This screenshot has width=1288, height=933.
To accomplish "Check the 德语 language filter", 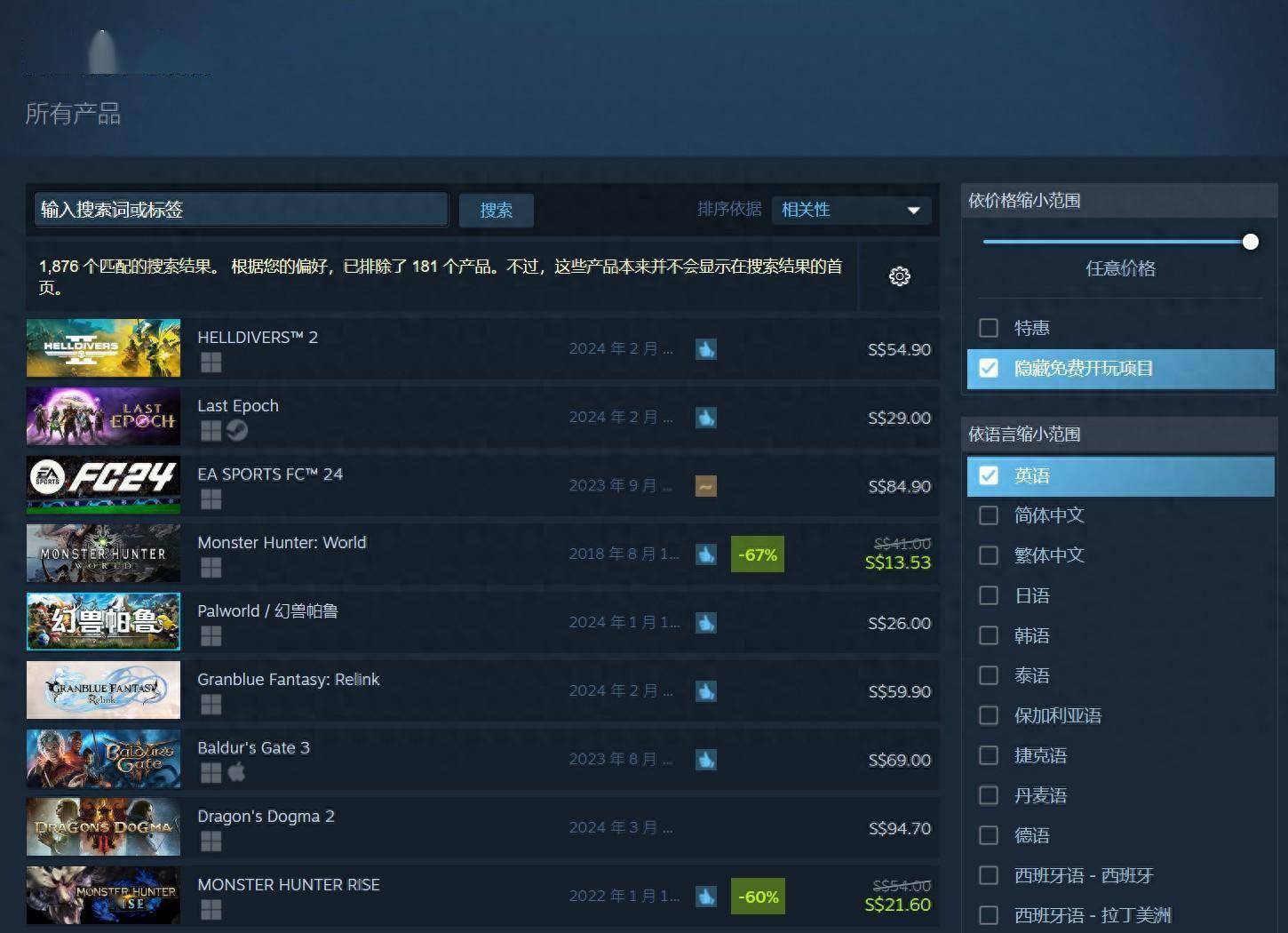I will pos(989,835).
